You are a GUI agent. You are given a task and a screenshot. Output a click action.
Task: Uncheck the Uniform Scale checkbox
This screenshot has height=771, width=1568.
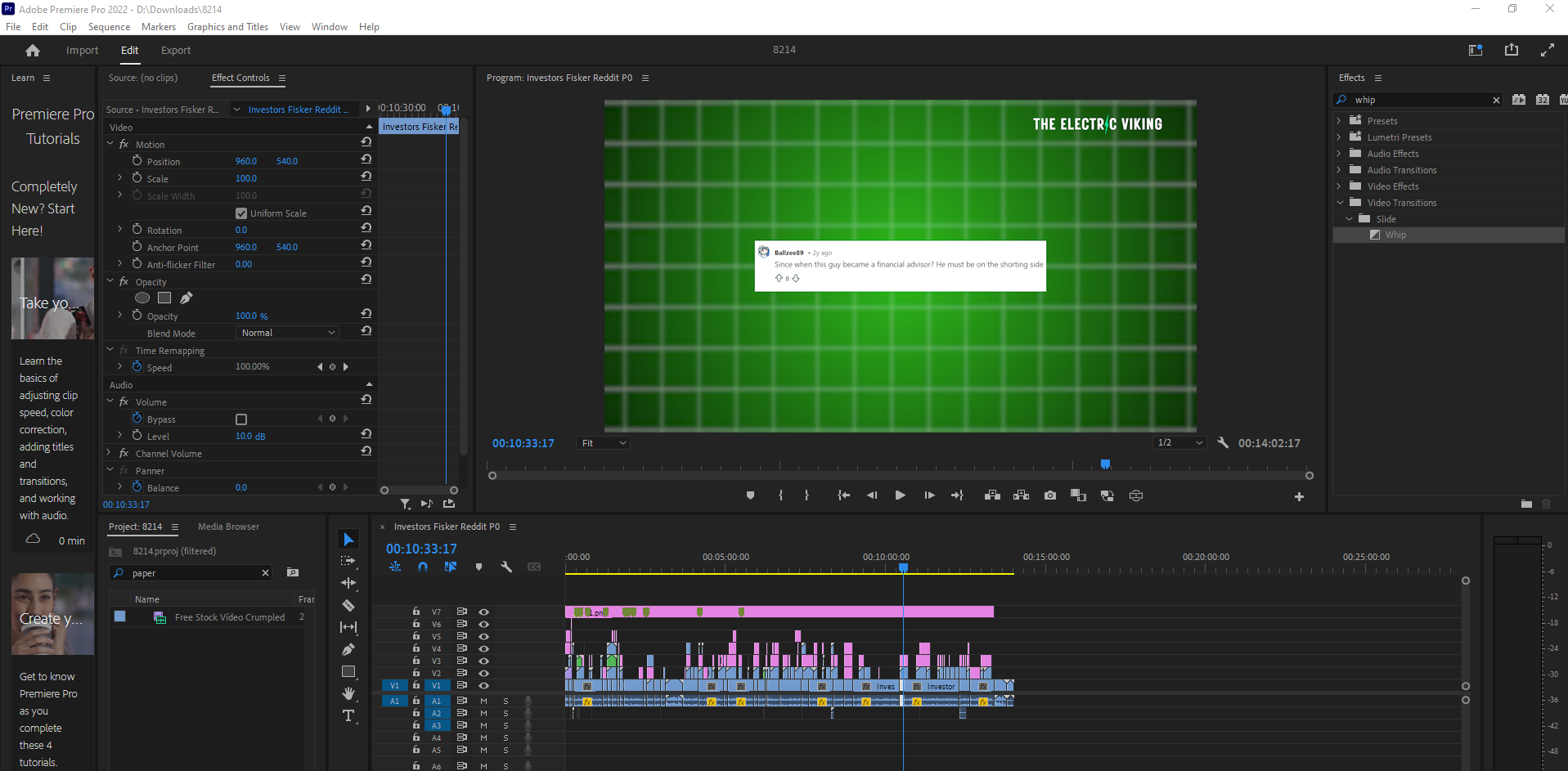click(241, 213)
